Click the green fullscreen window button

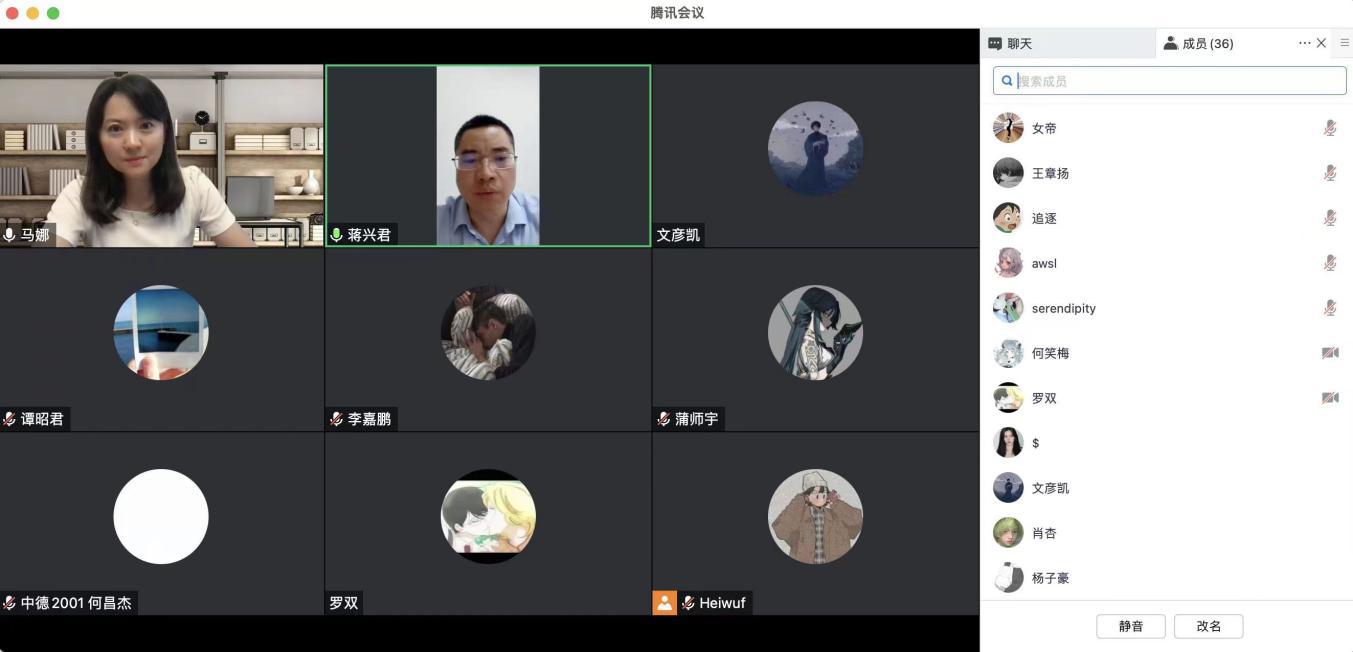[53, 13]
